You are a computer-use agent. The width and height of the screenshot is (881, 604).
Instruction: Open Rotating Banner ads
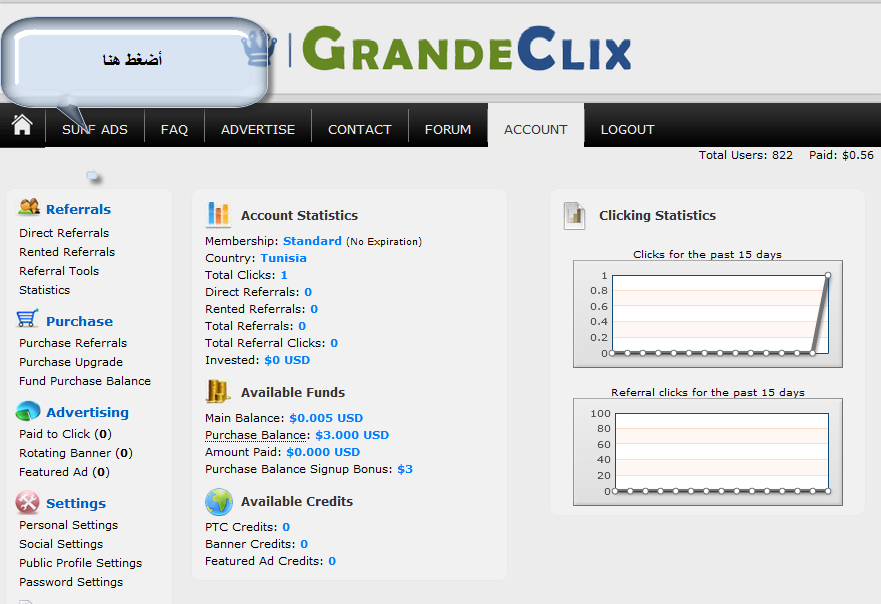[76, 453]
